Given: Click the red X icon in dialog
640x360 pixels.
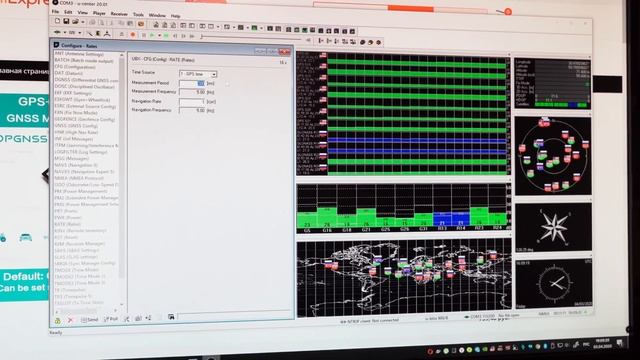Looking at the screenshot, I should (x=70, y=320).
